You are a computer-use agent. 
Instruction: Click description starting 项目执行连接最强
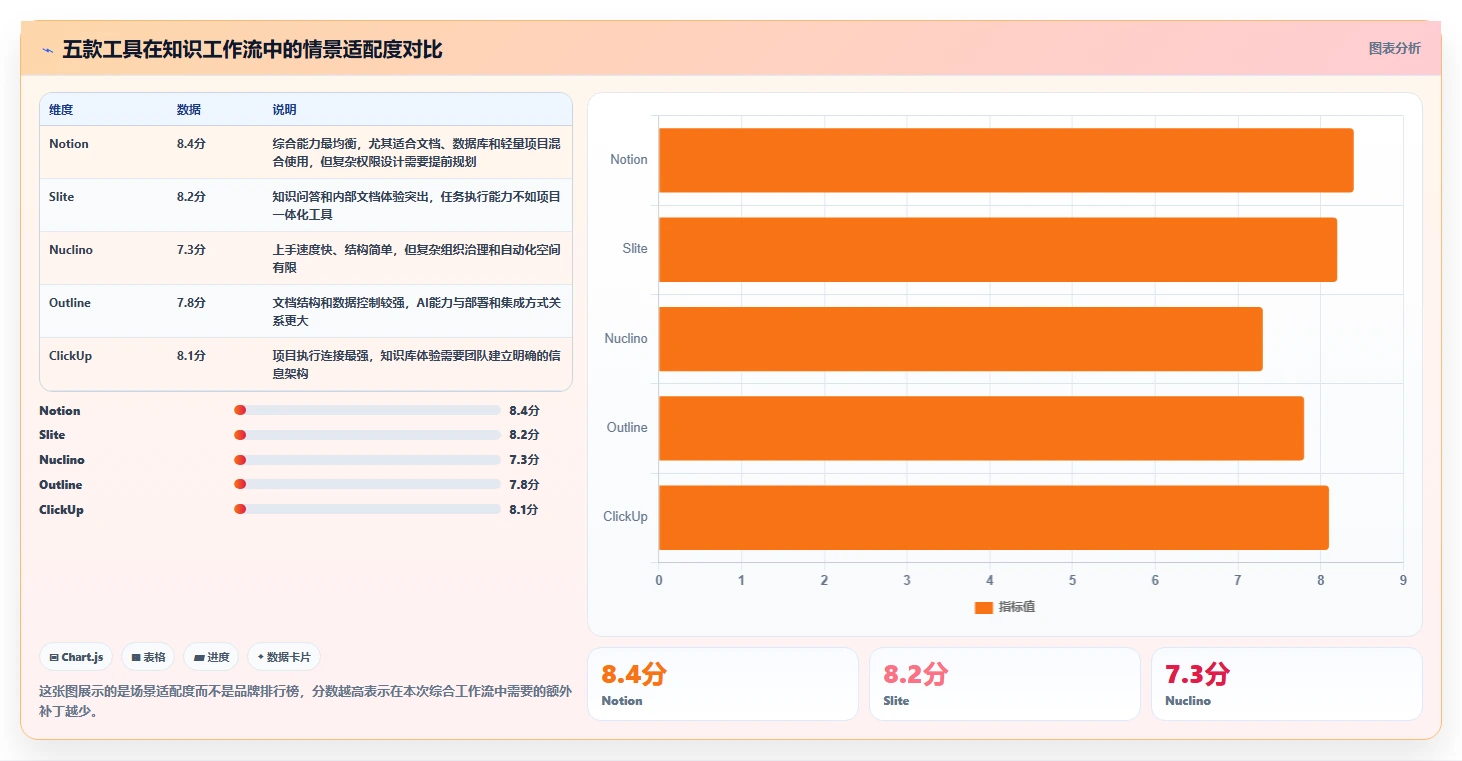pyautogui.click(x=417, y=365)
